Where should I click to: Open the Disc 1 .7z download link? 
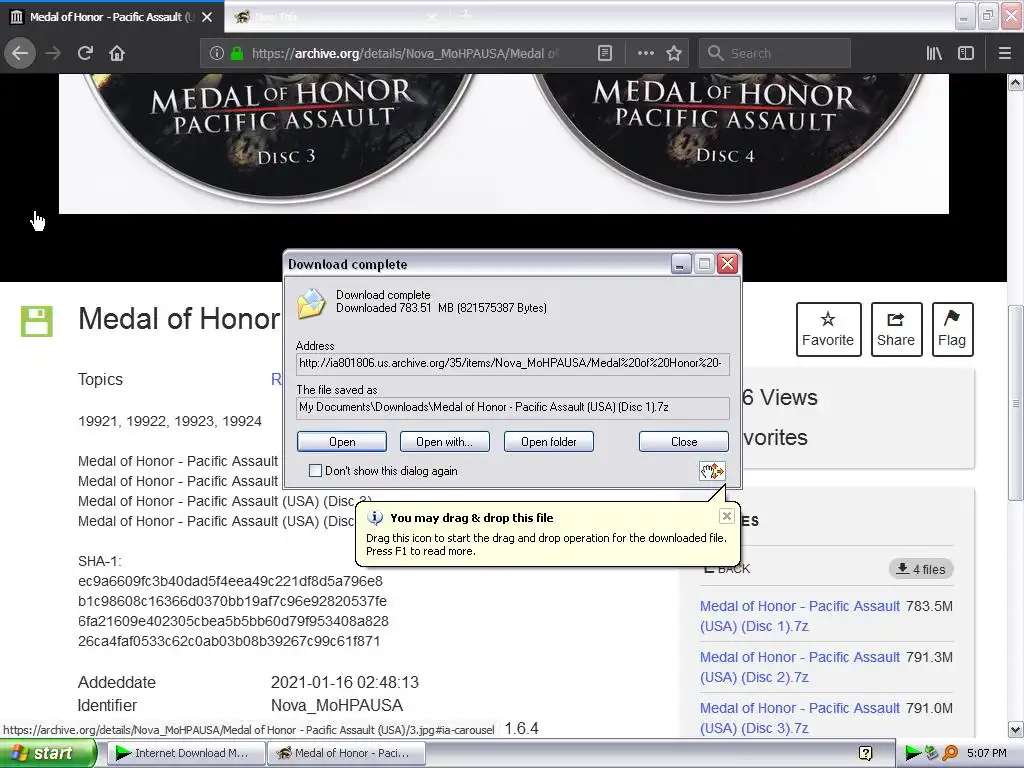799,616
